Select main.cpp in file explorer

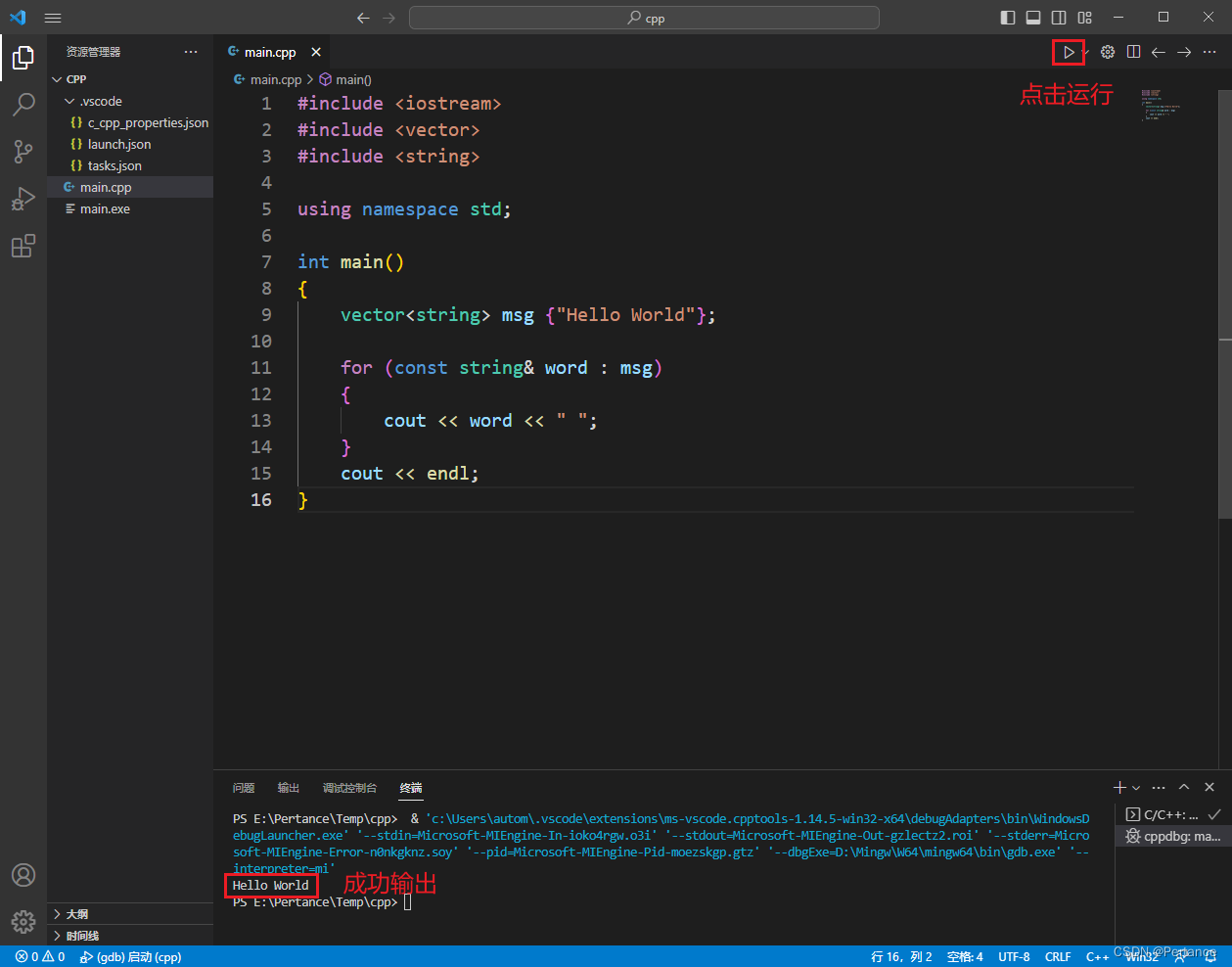(130, 187)
